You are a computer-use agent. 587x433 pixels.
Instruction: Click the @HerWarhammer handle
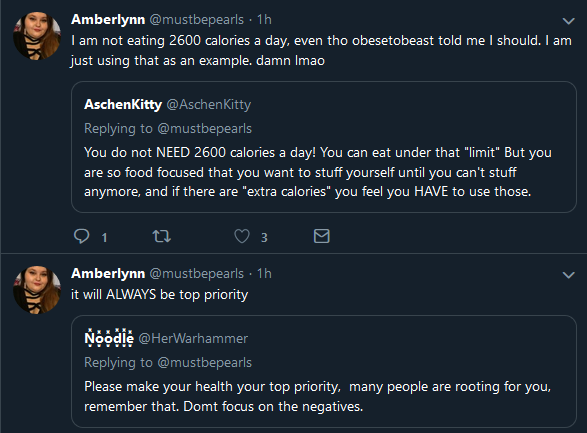[x=193, y=338]
